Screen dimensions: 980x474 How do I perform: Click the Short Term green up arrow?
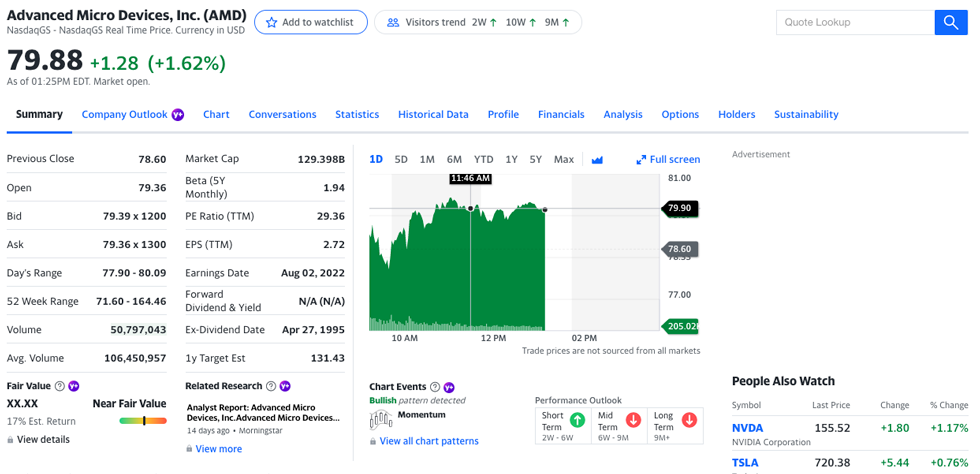pos(578,420)
